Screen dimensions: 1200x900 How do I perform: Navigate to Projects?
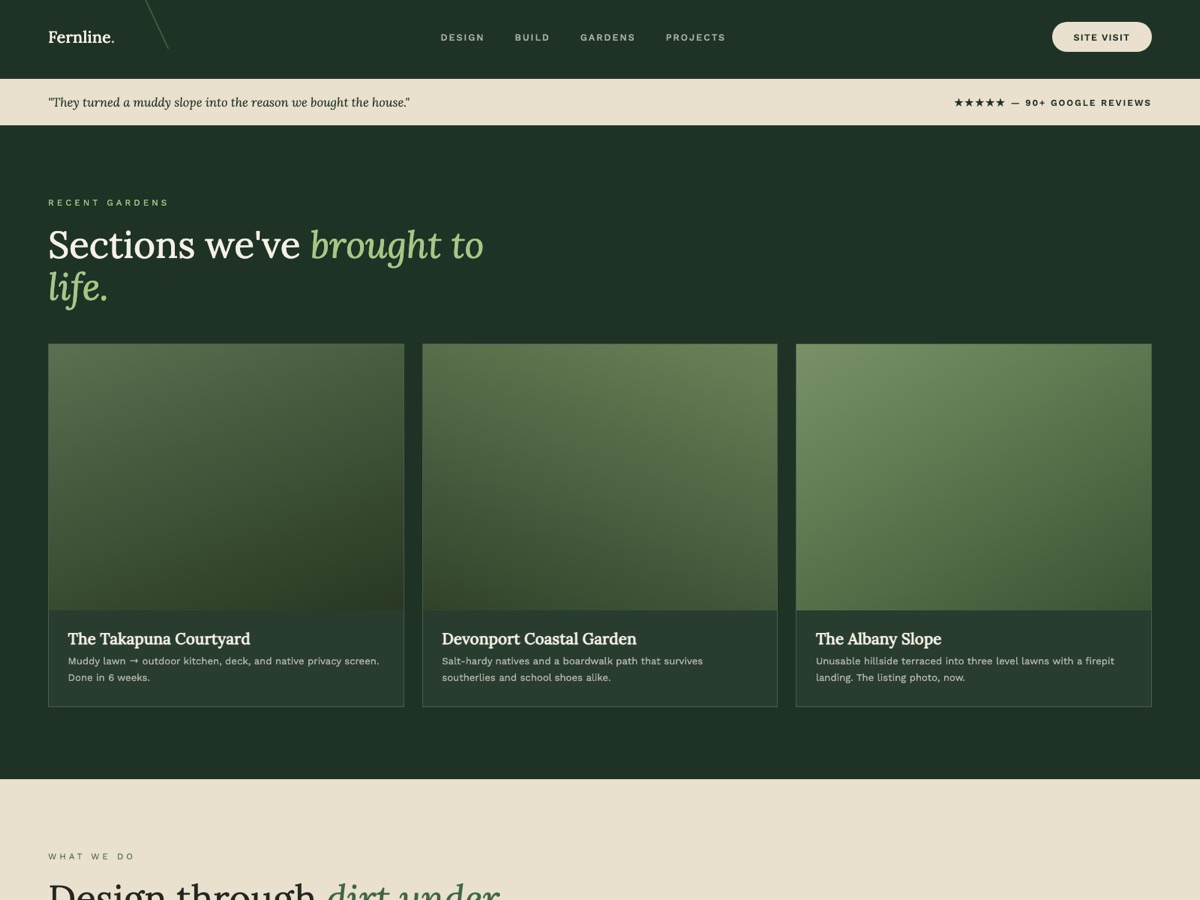[695, 38]
